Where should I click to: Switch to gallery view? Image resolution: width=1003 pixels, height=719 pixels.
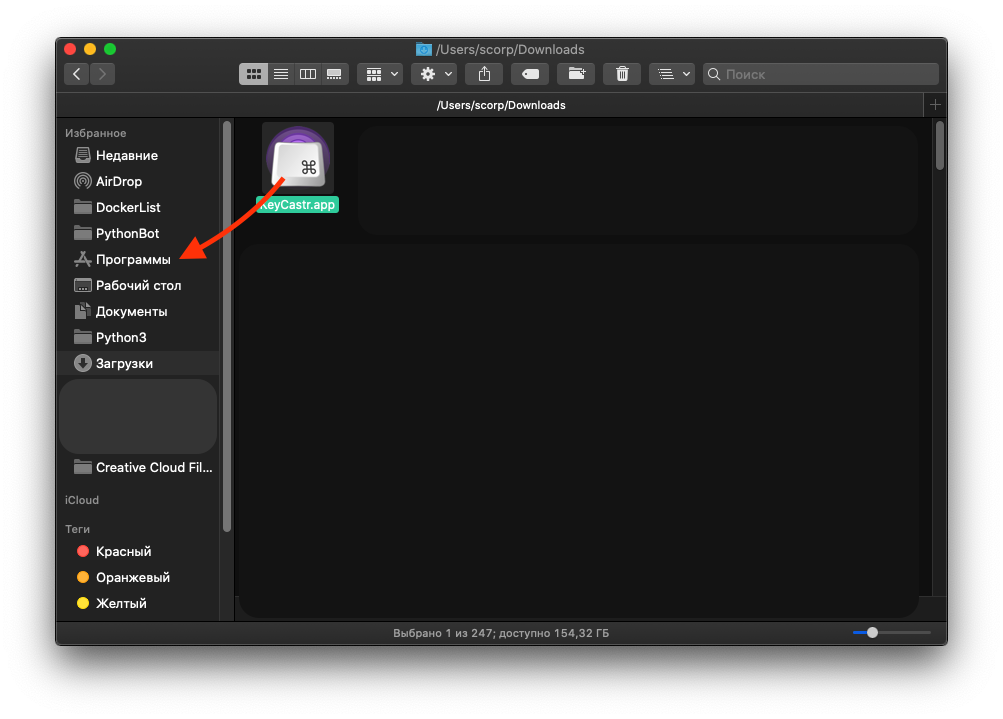pyautogui.click(x=335, y=74)
